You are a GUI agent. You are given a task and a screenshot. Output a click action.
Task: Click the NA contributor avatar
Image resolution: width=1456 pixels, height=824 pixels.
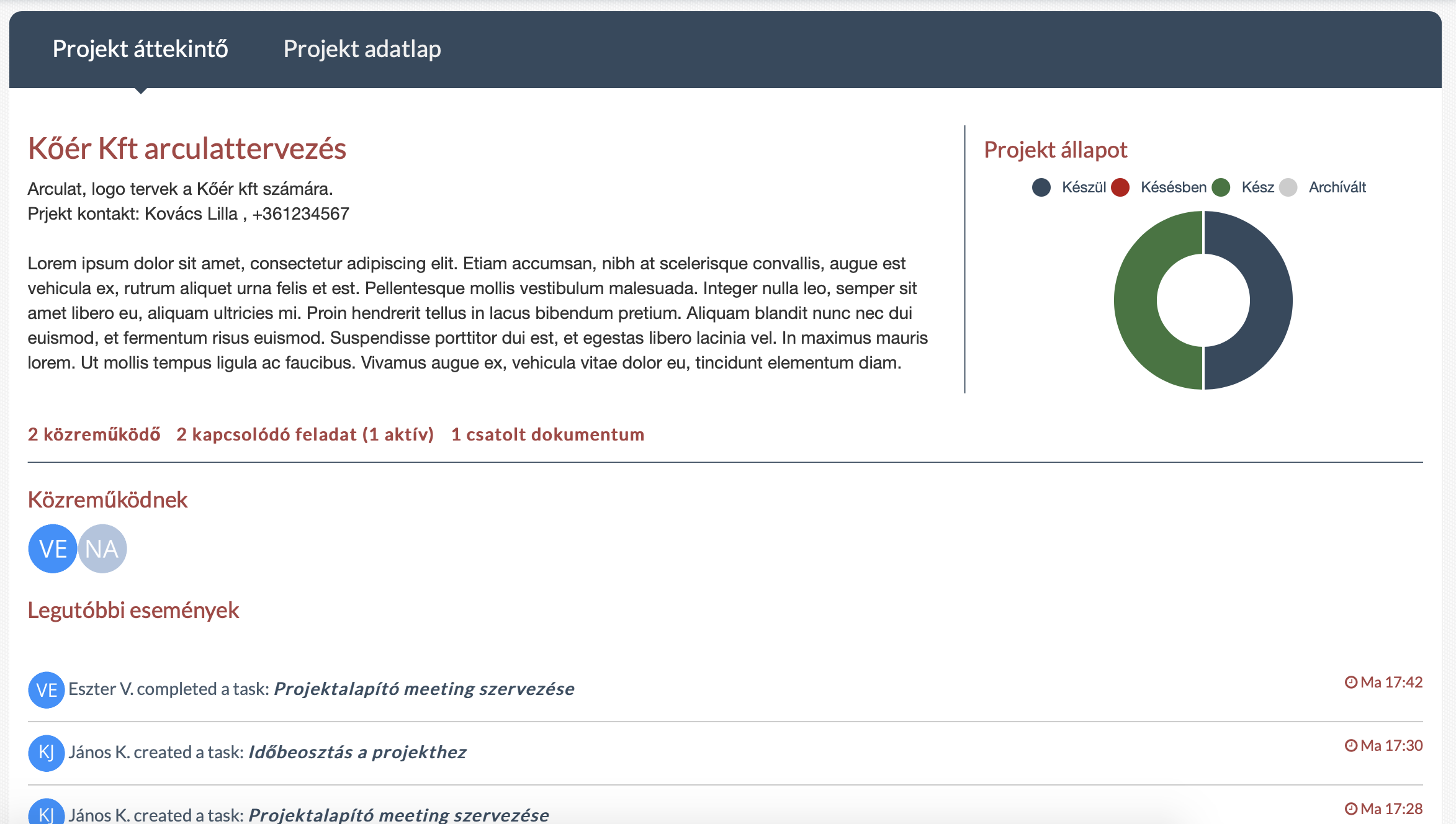102,549
